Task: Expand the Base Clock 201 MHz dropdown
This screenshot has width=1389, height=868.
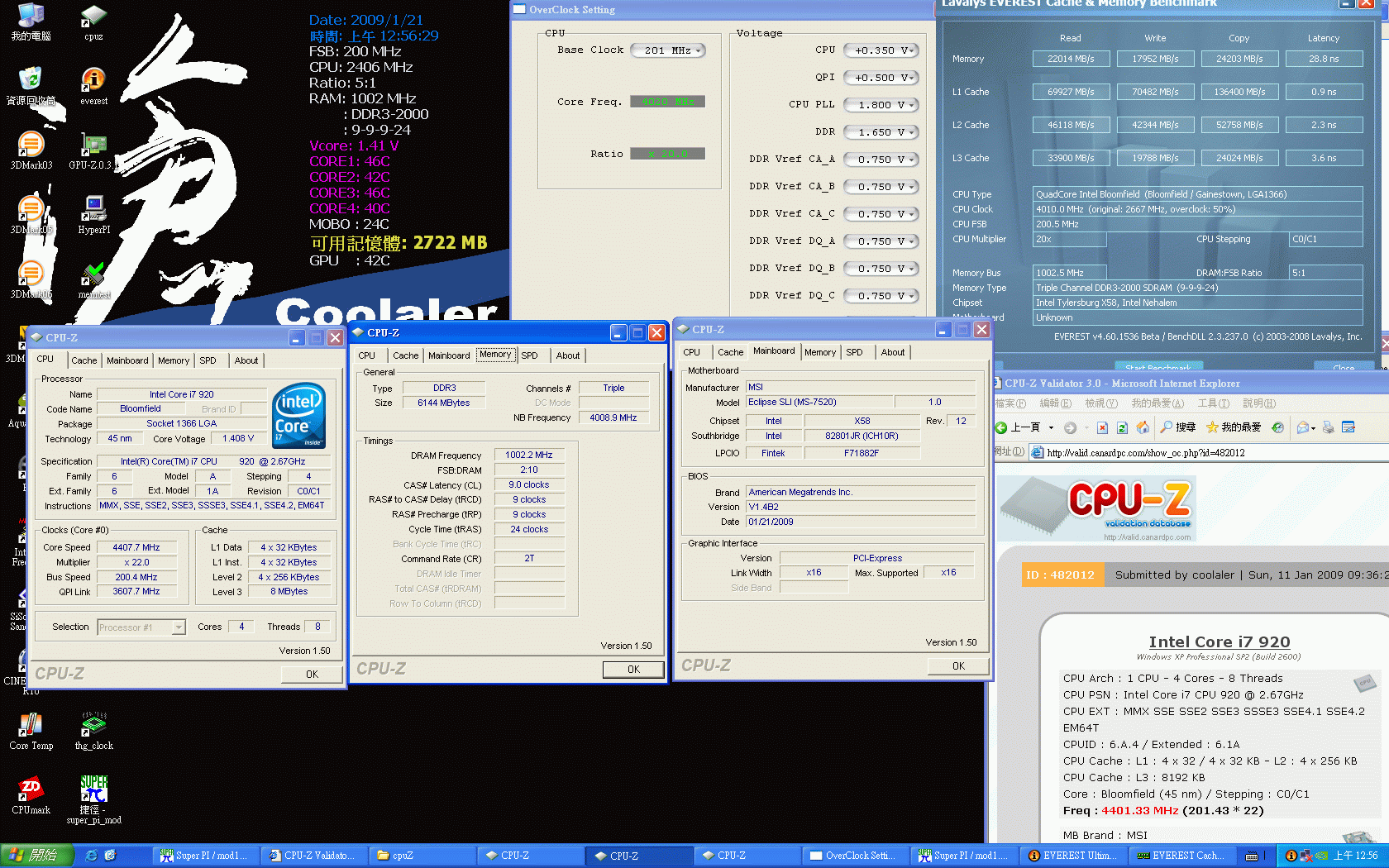Action: coord(698,50)
